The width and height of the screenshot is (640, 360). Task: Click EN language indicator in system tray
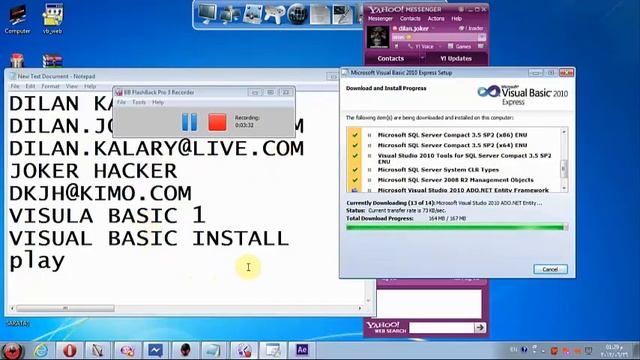pos(513,350)
